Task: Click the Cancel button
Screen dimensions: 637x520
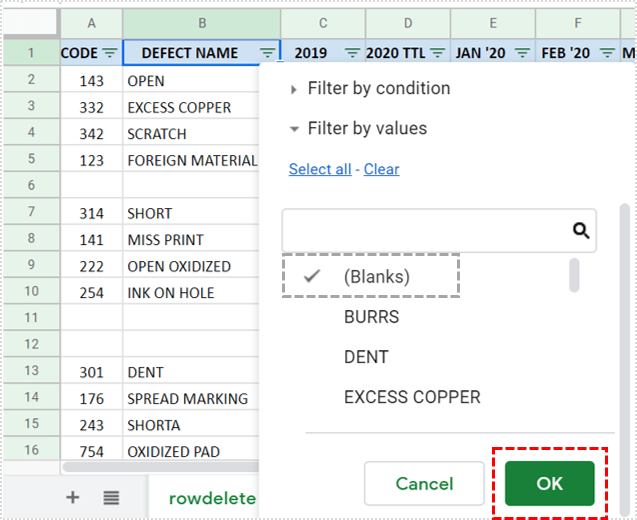Action: [424, 484]
